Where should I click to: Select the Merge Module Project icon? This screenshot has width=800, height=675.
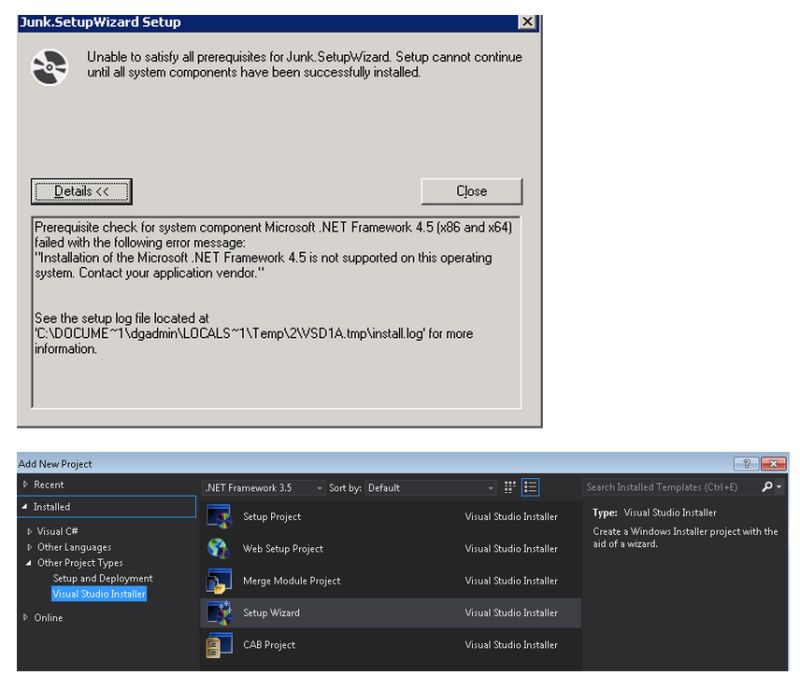(x=222, y=581)
